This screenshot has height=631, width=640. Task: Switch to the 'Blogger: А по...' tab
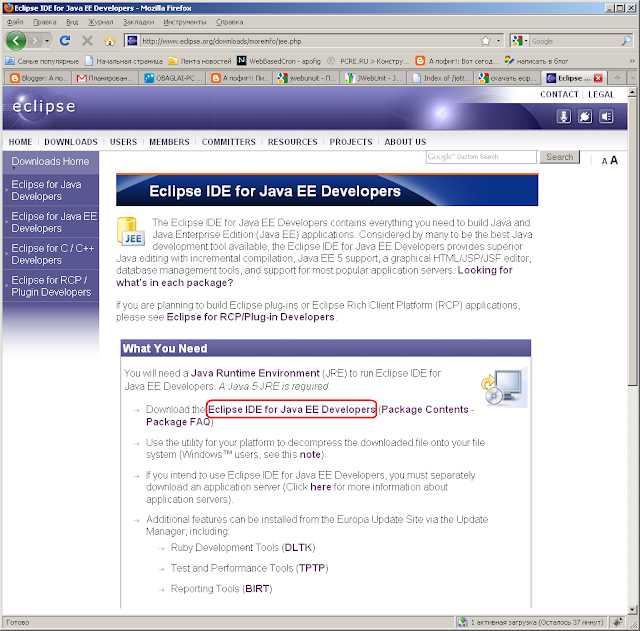(x=37, y=78)
